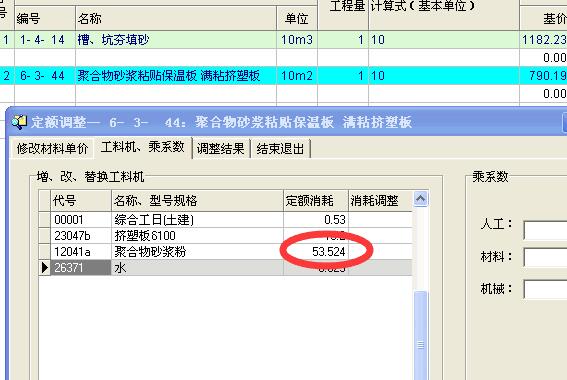Click the 1182.23 base price cell
This screenshot has height=380, width=567.
coord(543,40)
